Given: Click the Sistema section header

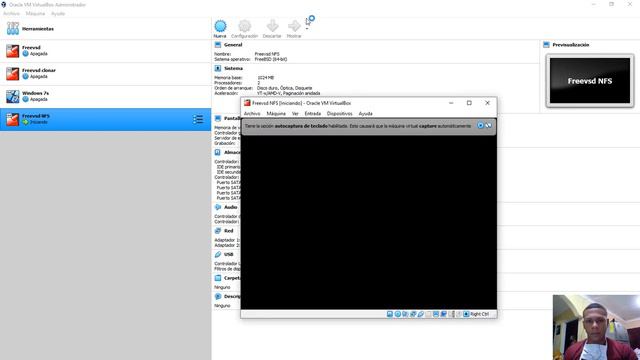Looking at the screenshot, I should pyautogui.click(x=233, y=69).
